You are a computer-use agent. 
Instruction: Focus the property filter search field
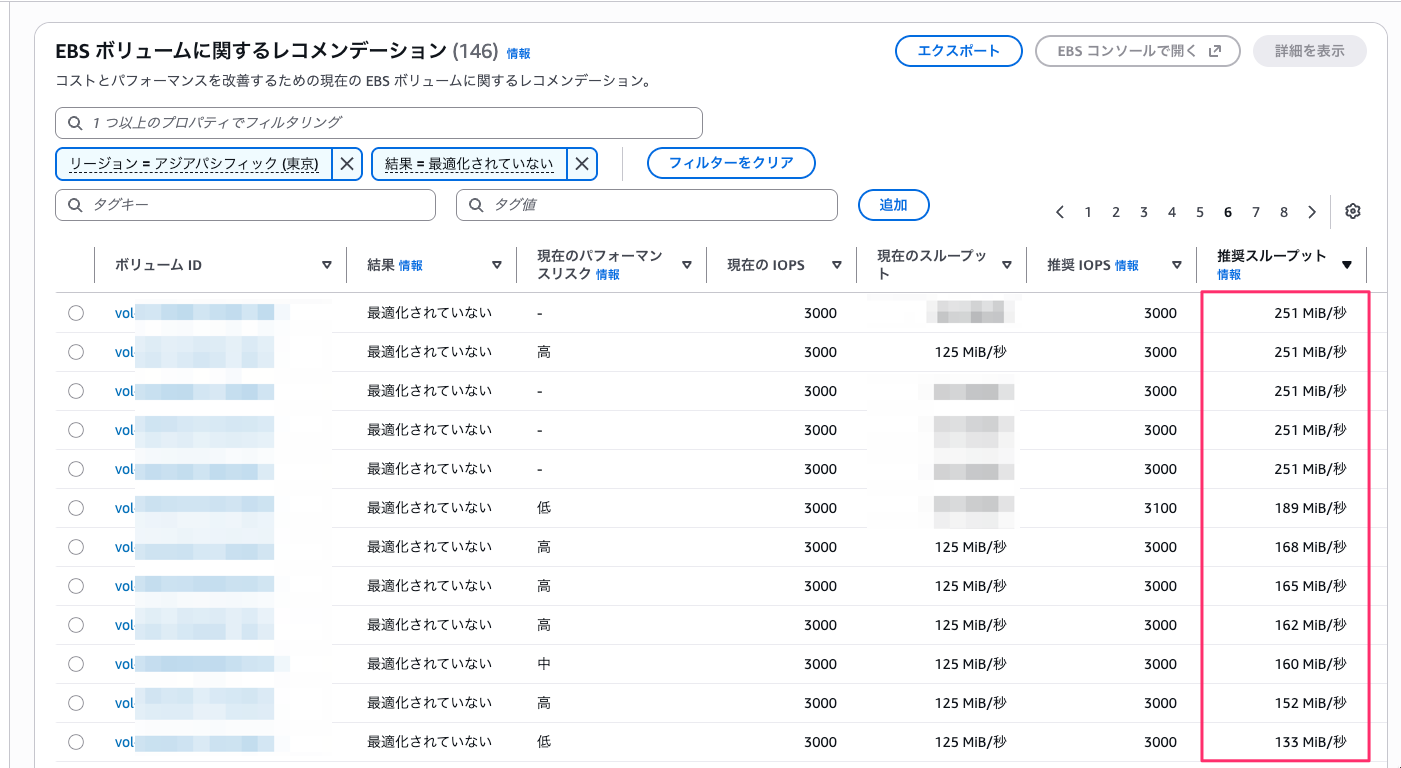pos(379,123)
